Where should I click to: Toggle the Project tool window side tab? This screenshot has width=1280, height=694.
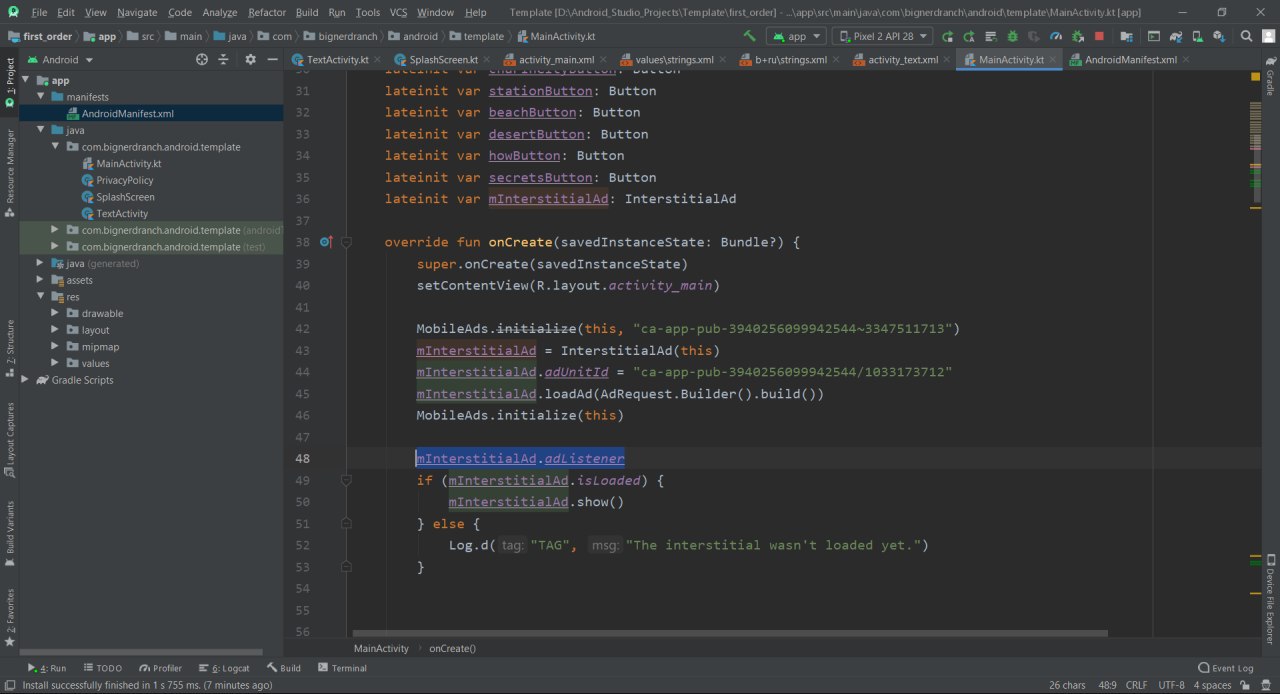[x=10, y=82]
